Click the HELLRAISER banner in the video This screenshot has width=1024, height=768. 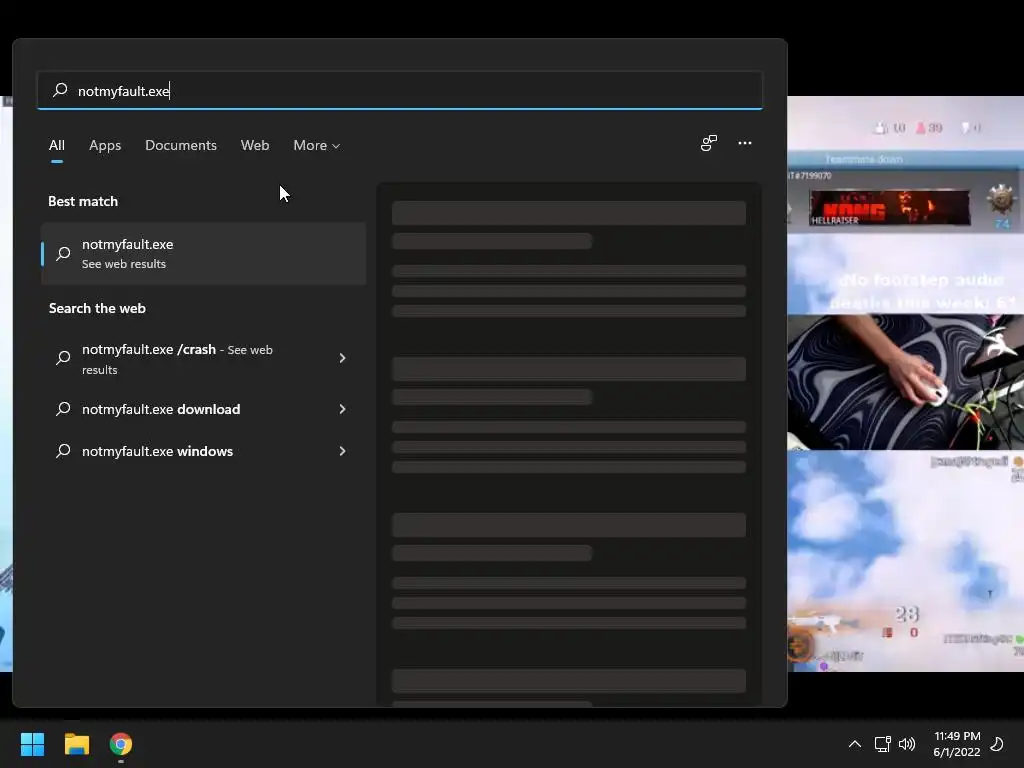pos(889,208)
